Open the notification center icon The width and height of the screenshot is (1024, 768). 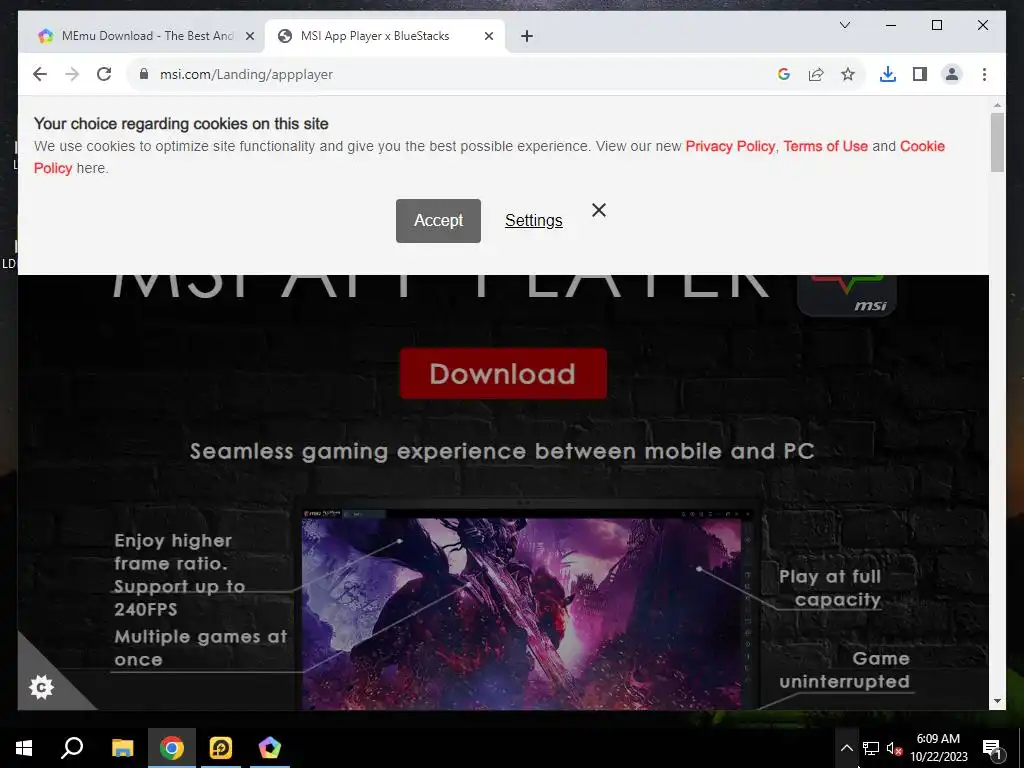tap(992, 749)
